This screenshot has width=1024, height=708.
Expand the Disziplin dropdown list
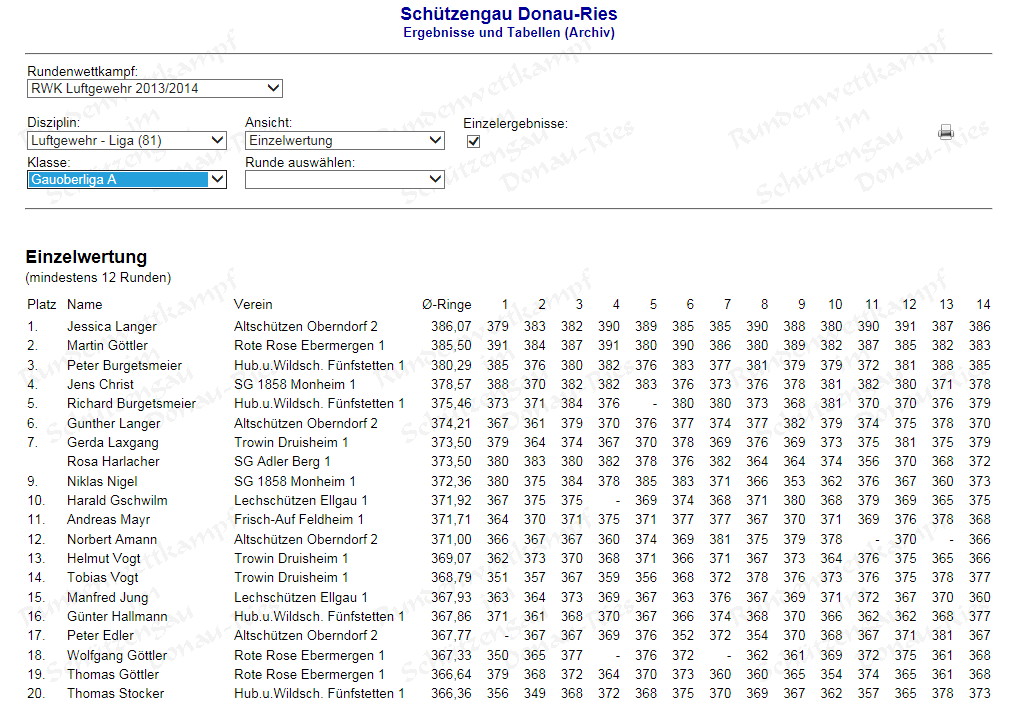(x=126, y=141)
